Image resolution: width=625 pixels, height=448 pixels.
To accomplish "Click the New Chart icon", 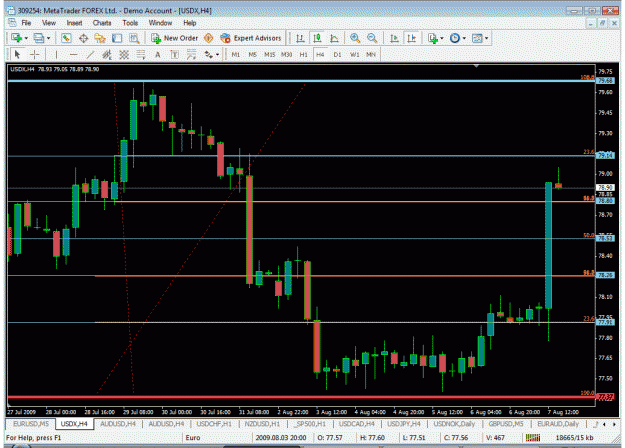I will pos(16,38).
